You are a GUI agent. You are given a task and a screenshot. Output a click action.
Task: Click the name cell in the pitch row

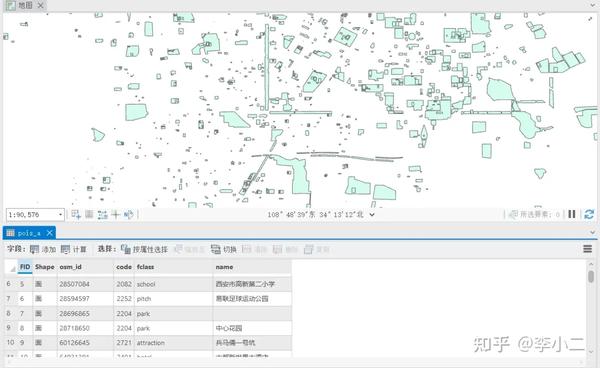(x=252, y=298)
